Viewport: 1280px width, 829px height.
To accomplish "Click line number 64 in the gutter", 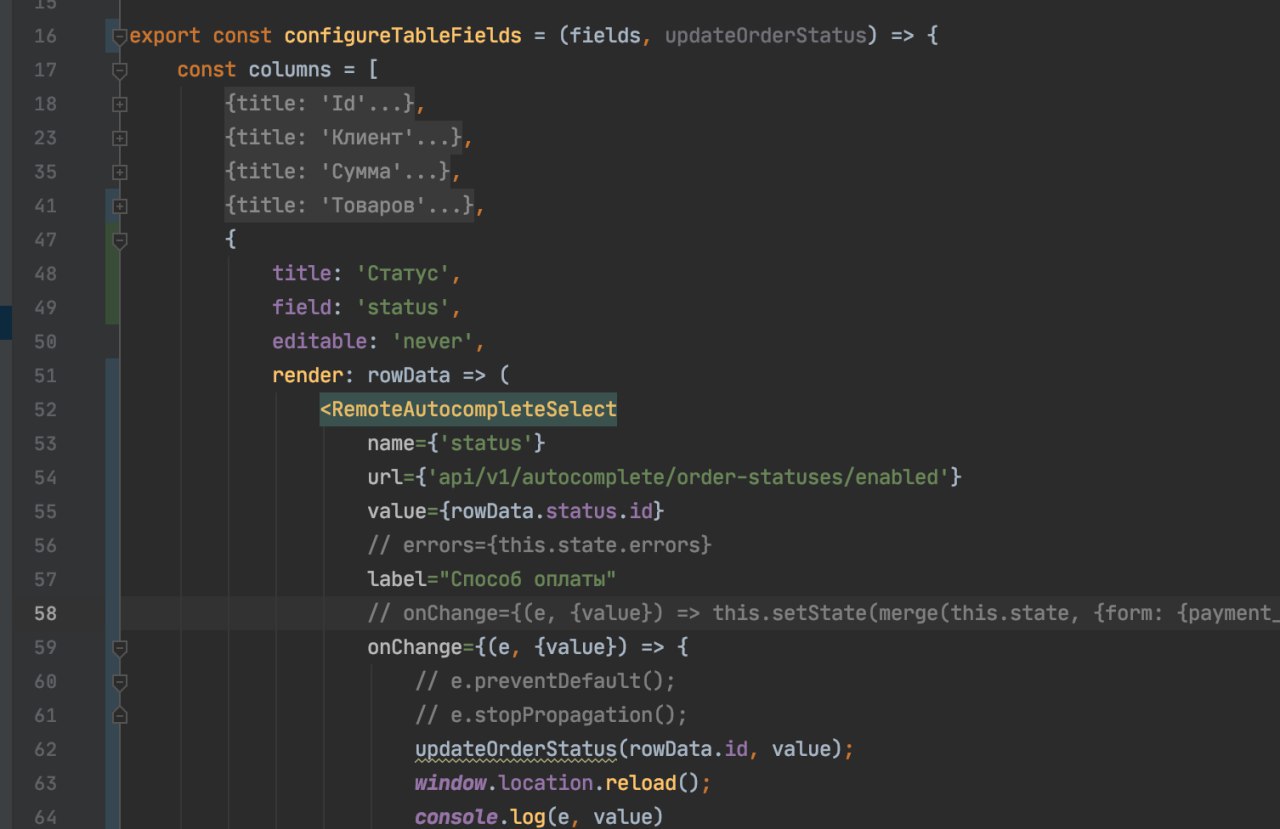I will click(x=45, y=818).
